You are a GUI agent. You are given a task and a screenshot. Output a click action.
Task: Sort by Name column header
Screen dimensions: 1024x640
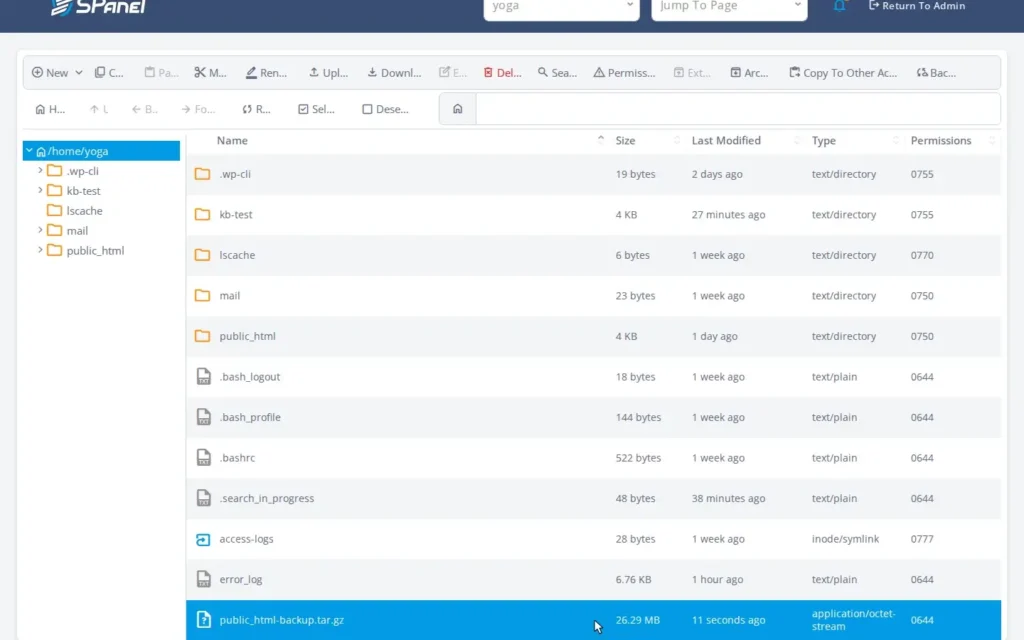coord(232,140)
